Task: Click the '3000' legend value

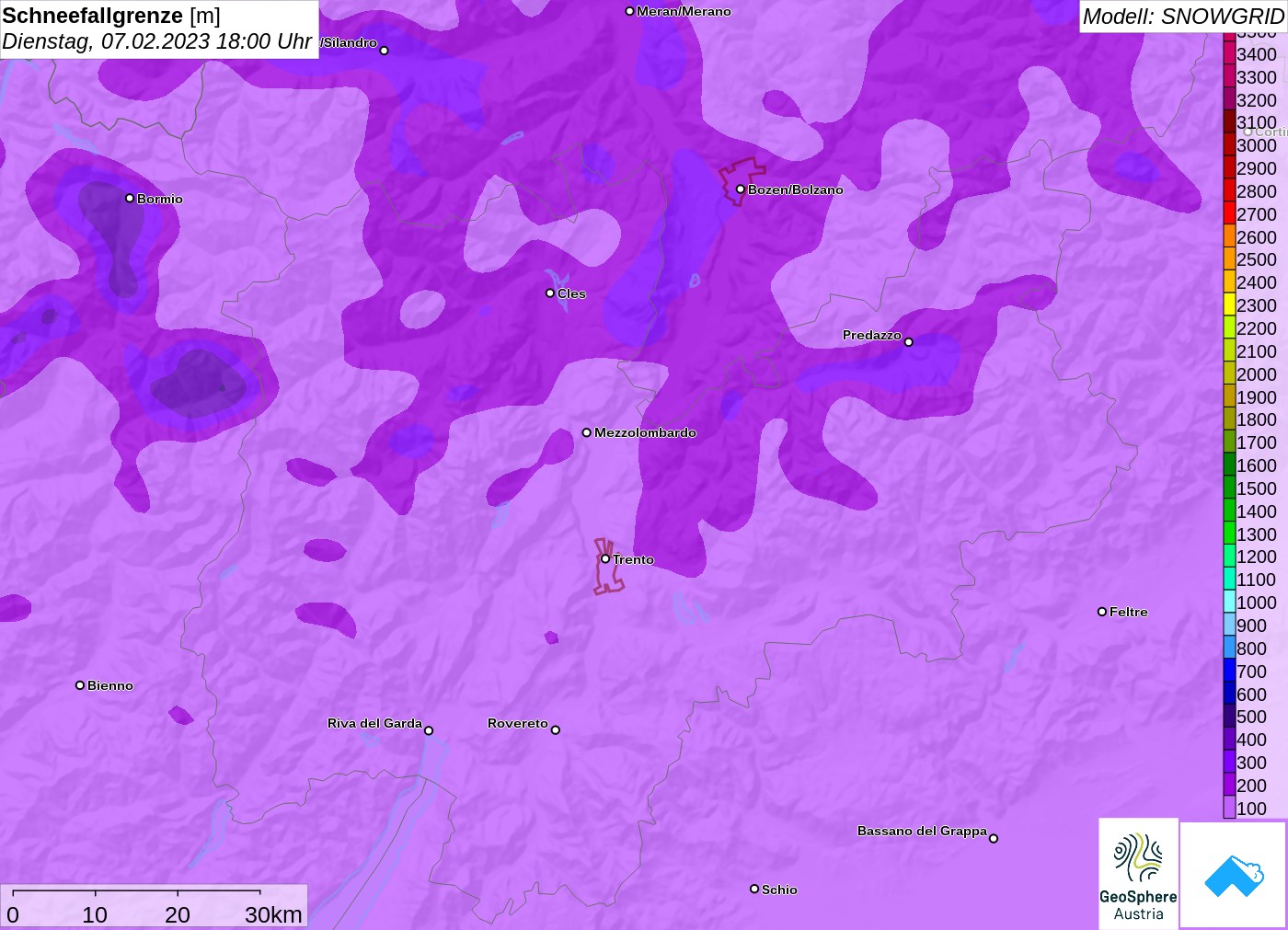Action: (1257, 145)
